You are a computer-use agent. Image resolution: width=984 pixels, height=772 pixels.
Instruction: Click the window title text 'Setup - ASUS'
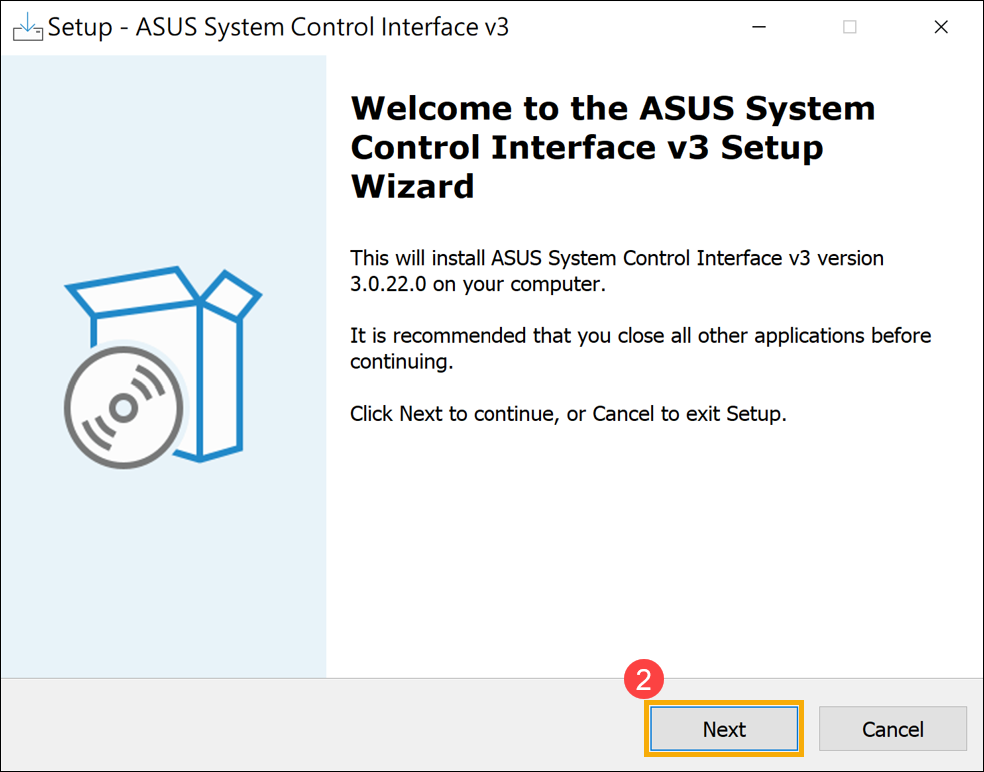pos(278,28)
